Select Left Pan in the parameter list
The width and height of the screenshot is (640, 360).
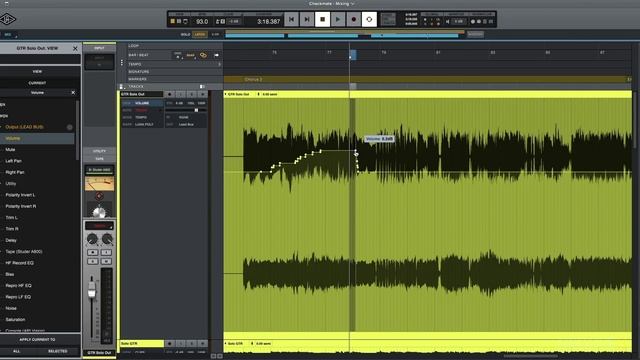click(13, 161)
